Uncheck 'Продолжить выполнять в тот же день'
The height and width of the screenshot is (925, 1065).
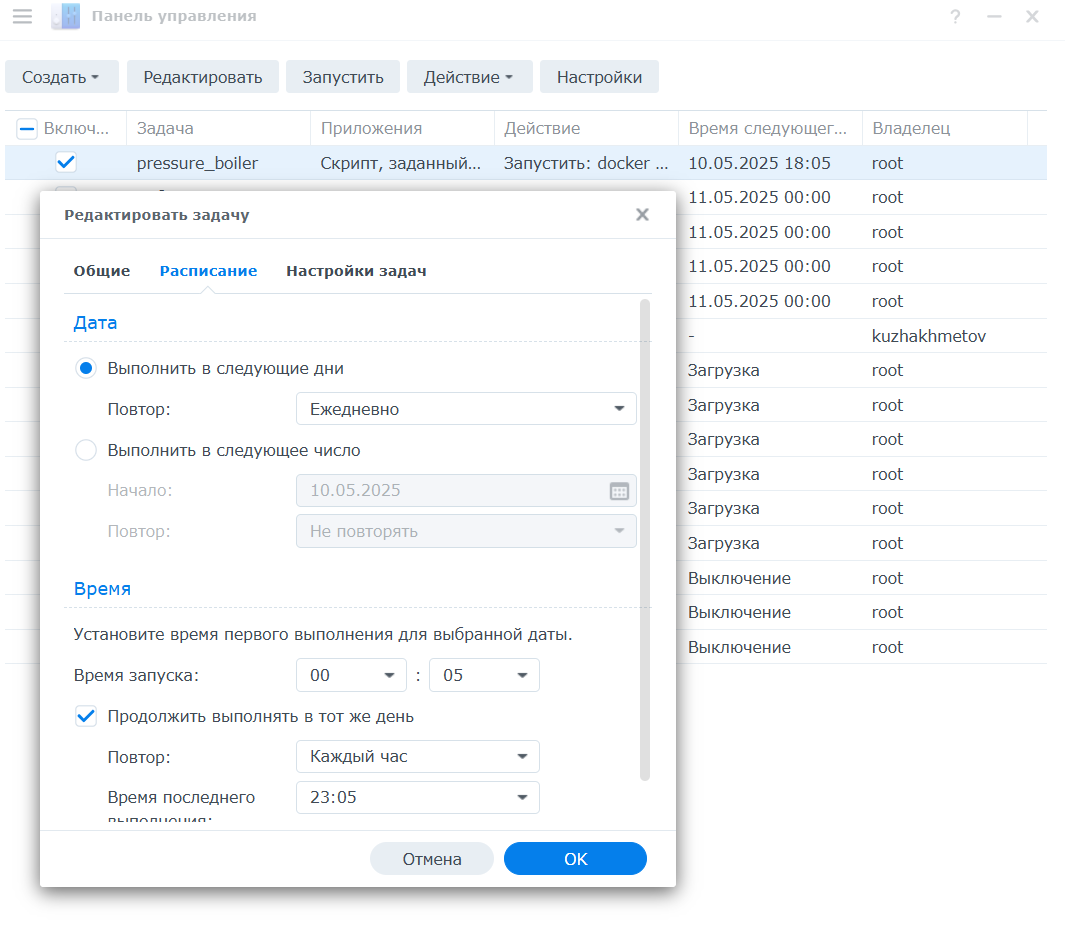tap(86, 716)
